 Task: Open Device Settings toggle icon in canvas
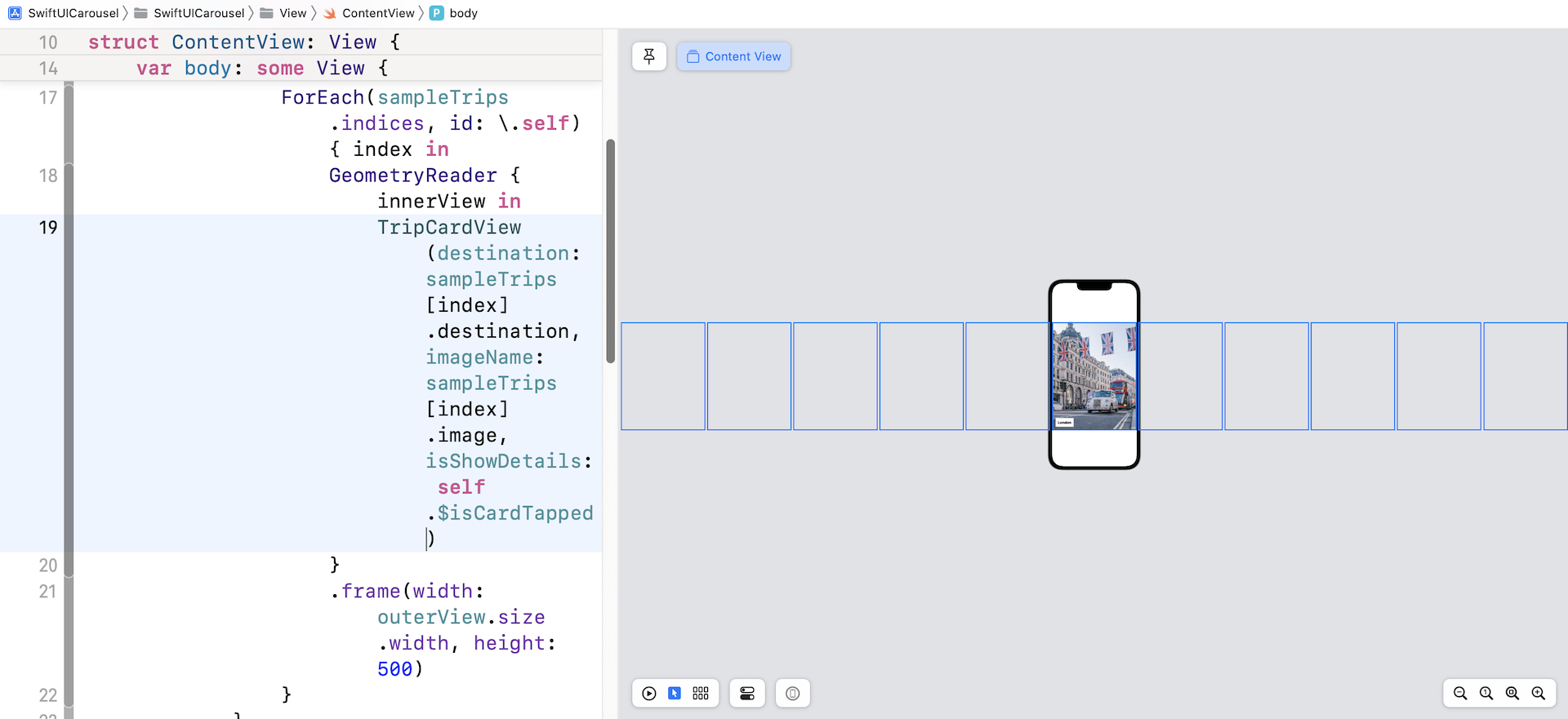tap(747, 694)
